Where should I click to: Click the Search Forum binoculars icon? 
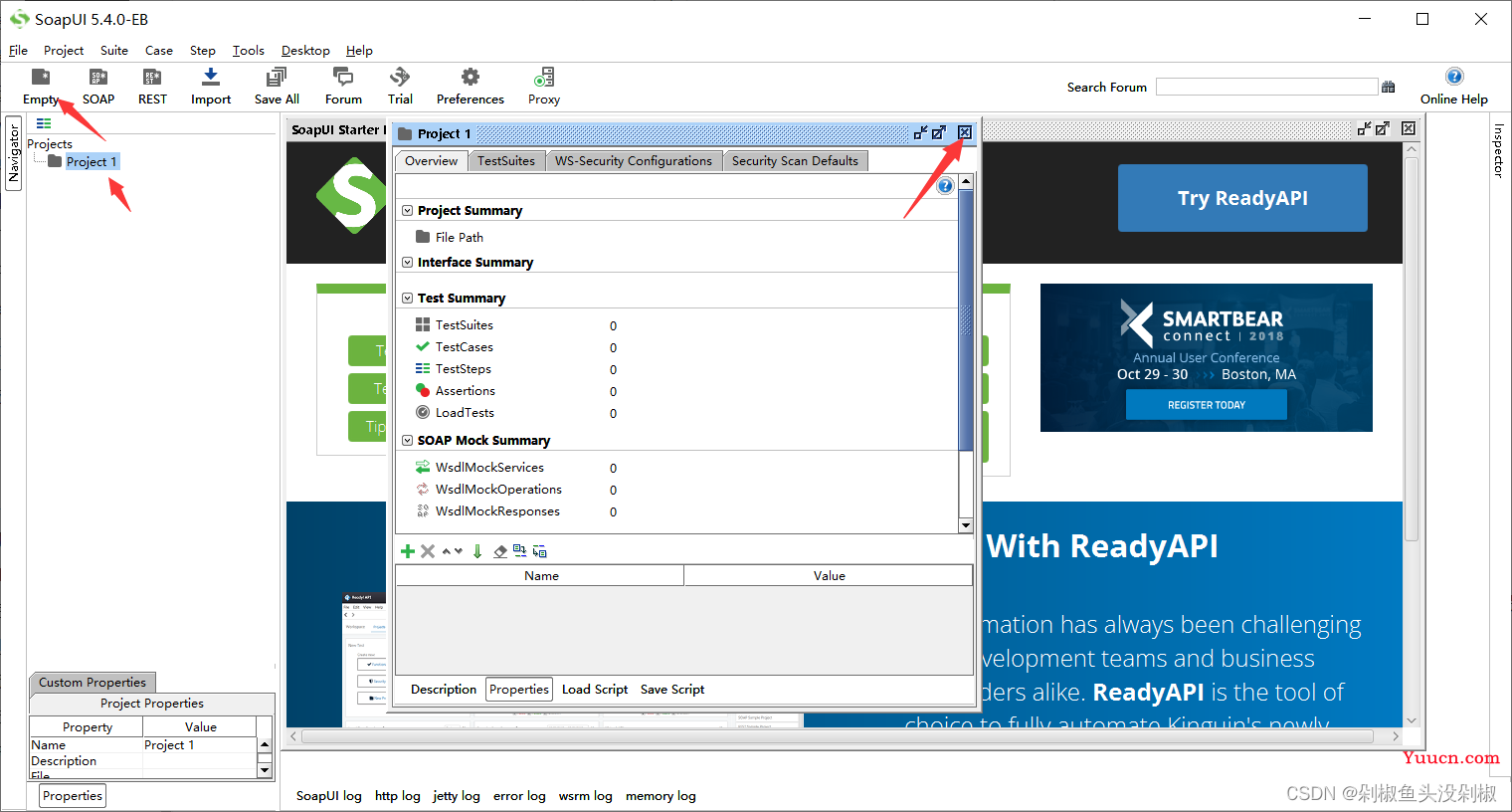coord(1389,88)
